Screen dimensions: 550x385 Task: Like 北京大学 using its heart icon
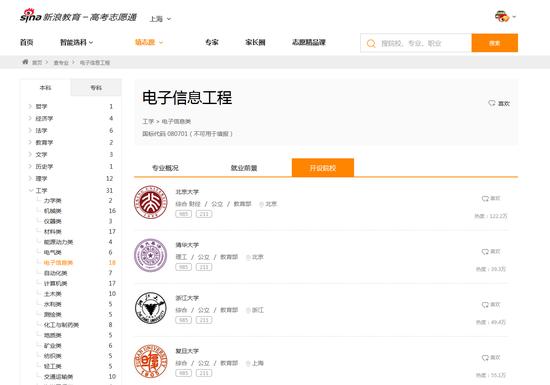click(485, 198)
